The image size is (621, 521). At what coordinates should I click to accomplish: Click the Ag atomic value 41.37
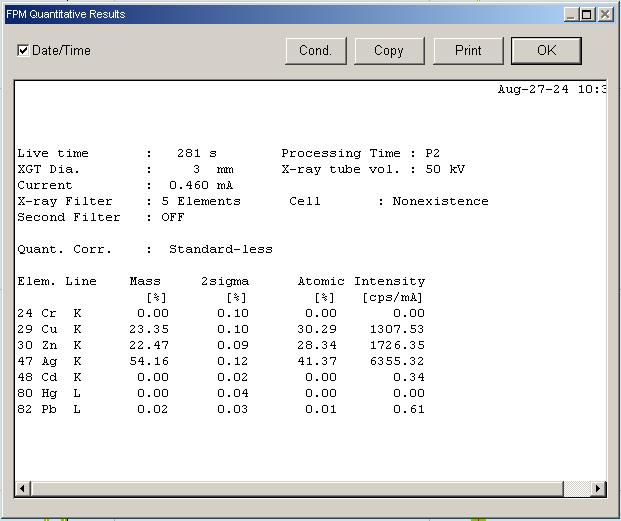click(317, 361)
